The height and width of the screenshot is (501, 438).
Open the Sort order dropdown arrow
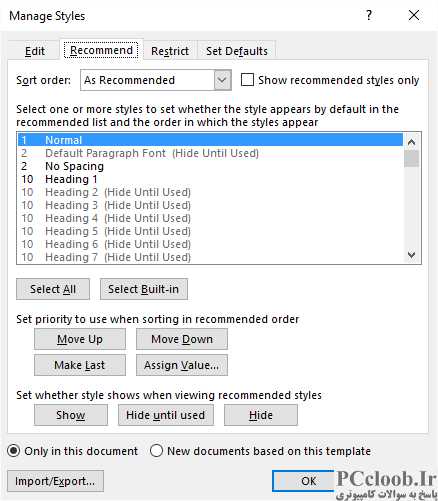222,80
